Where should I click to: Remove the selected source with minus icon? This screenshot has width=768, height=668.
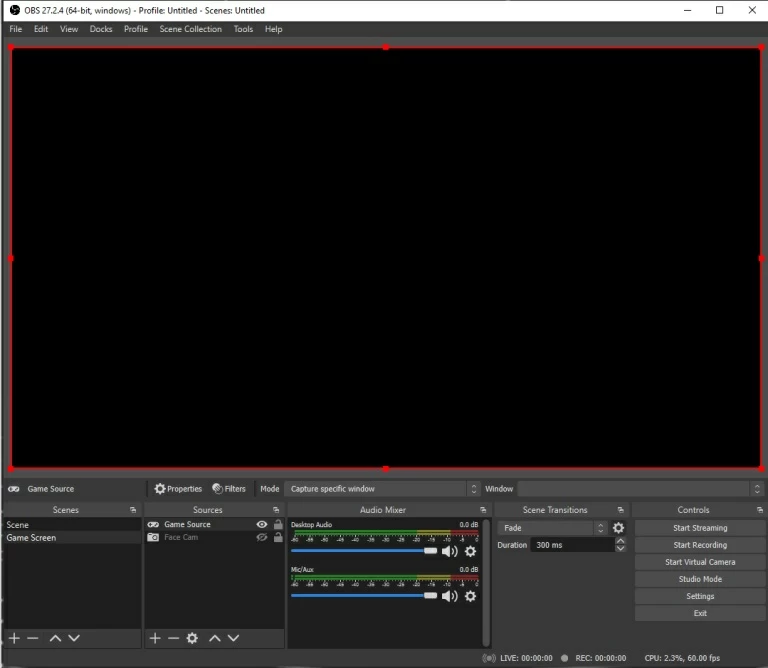tap(173, 638)
